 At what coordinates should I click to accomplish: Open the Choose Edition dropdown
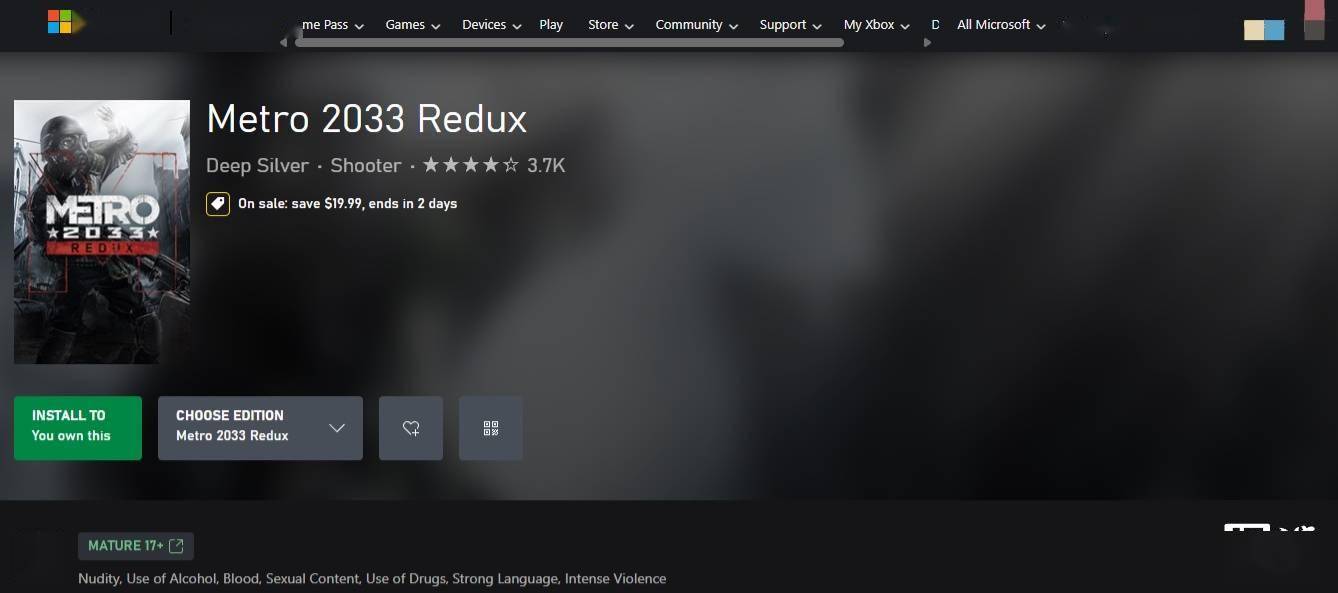pyautogui.click(x=260, y=428)
